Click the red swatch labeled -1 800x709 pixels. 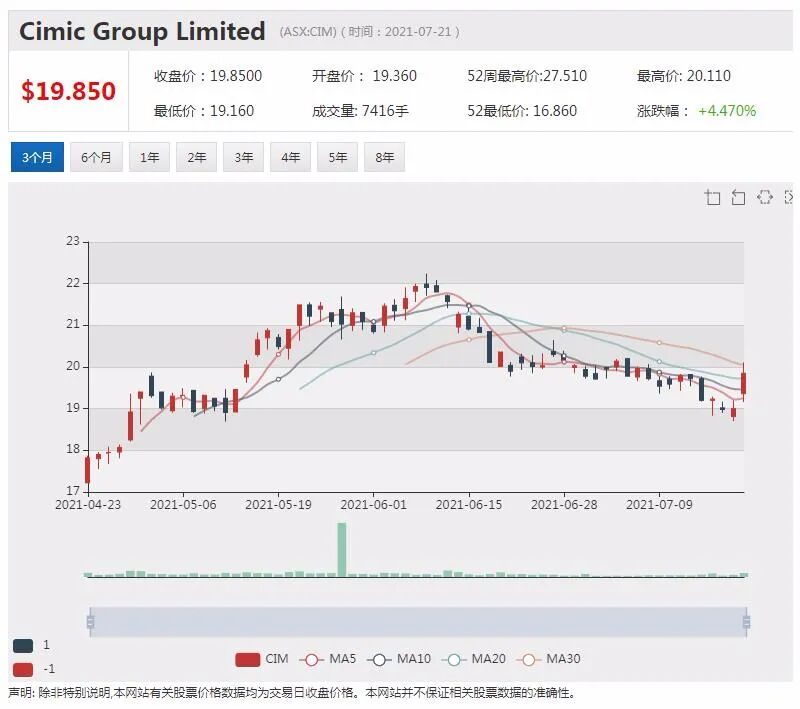tap(23, 669)
